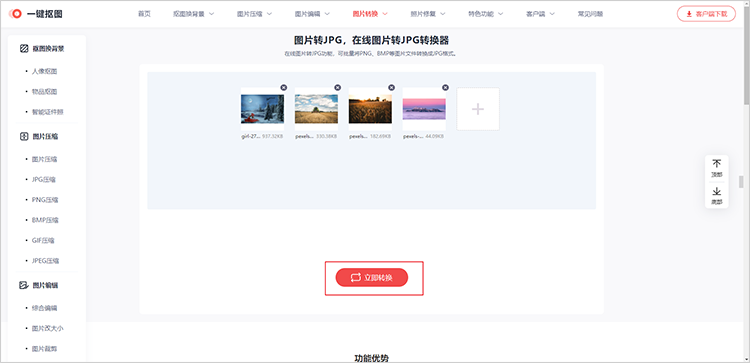
Task: Jump to page bottom with 底部 arrow
Action: pos(717,196)
